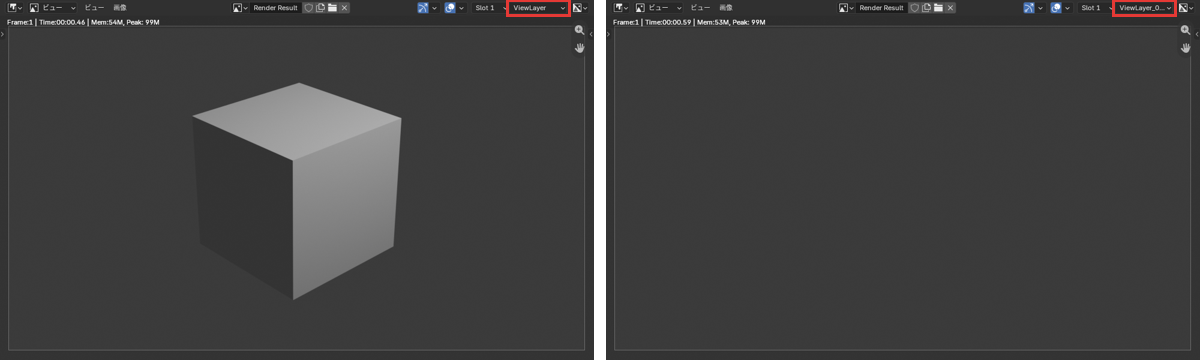Unlink Render Result with X in cube render window

pyautogui.click(x=344, y=8)
